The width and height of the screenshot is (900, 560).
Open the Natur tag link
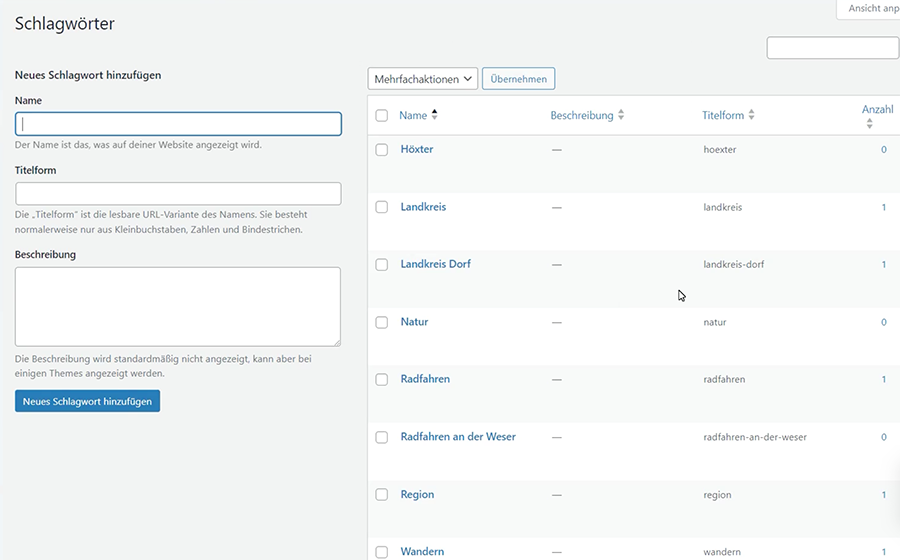414,322
